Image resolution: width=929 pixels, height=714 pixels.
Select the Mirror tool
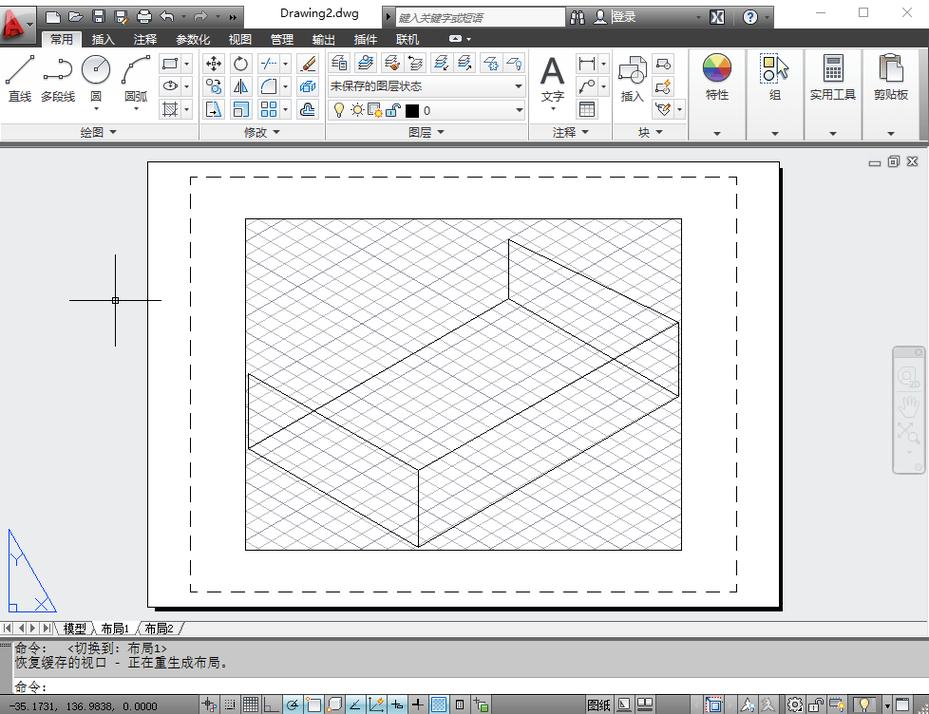(x=241, y=87)
